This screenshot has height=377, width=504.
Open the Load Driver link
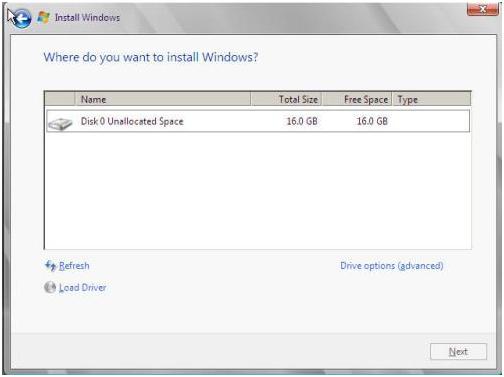coord(83,287)
